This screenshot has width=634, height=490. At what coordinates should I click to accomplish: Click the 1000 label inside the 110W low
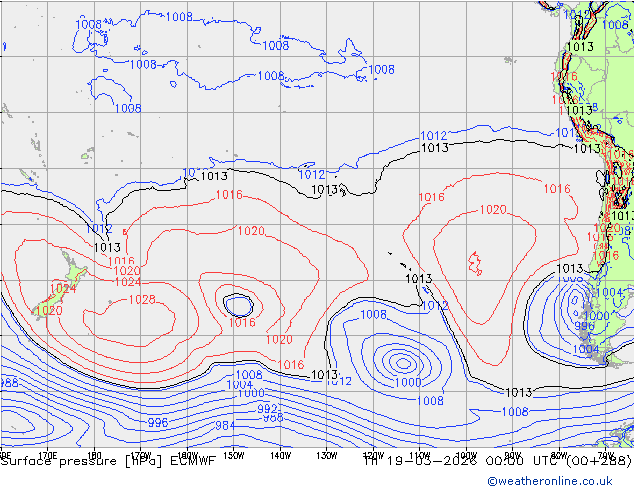point(408,382)
